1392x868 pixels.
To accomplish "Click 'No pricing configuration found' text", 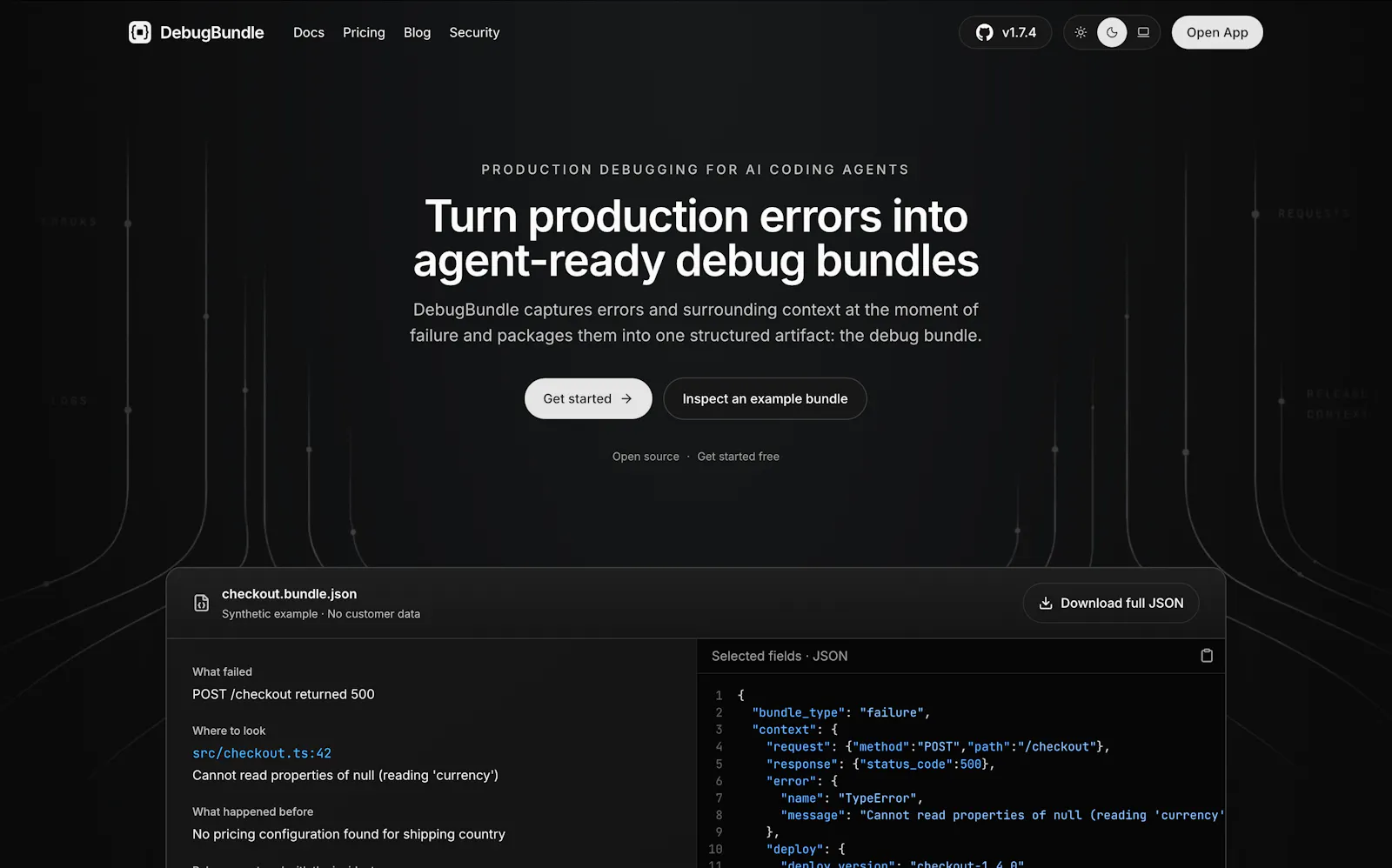I will pos(349,834).
